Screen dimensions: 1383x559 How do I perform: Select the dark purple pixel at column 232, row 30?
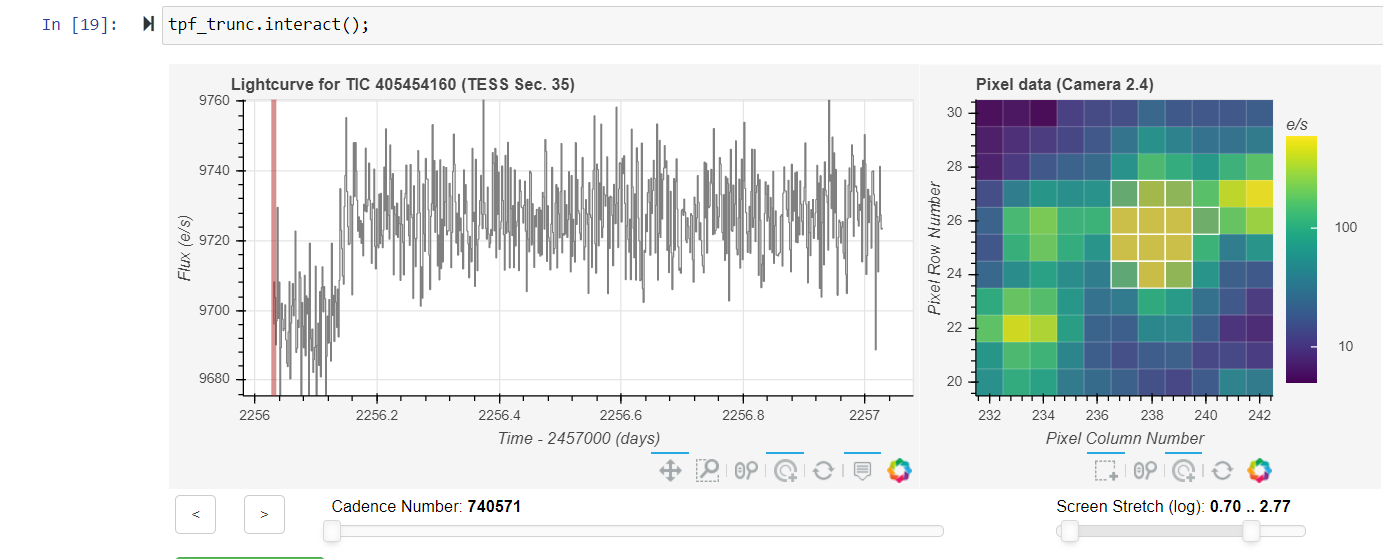coord(990,112)
